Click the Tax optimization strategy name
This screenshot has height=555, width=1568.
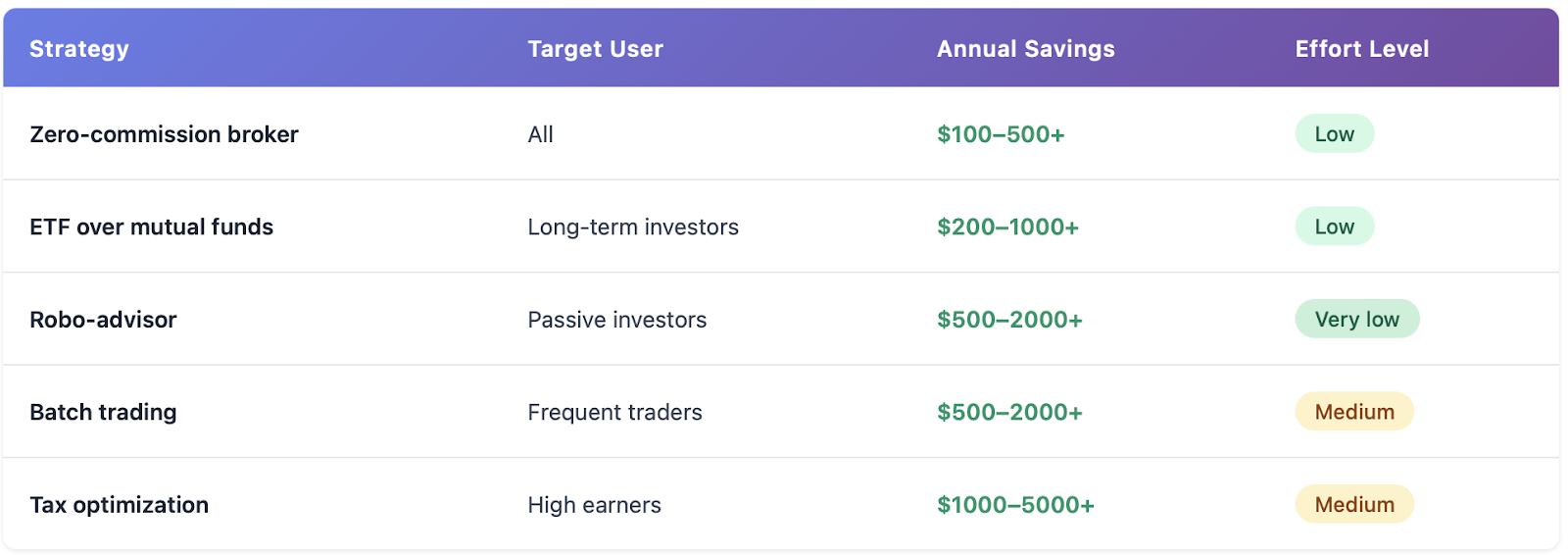[119, 505]
